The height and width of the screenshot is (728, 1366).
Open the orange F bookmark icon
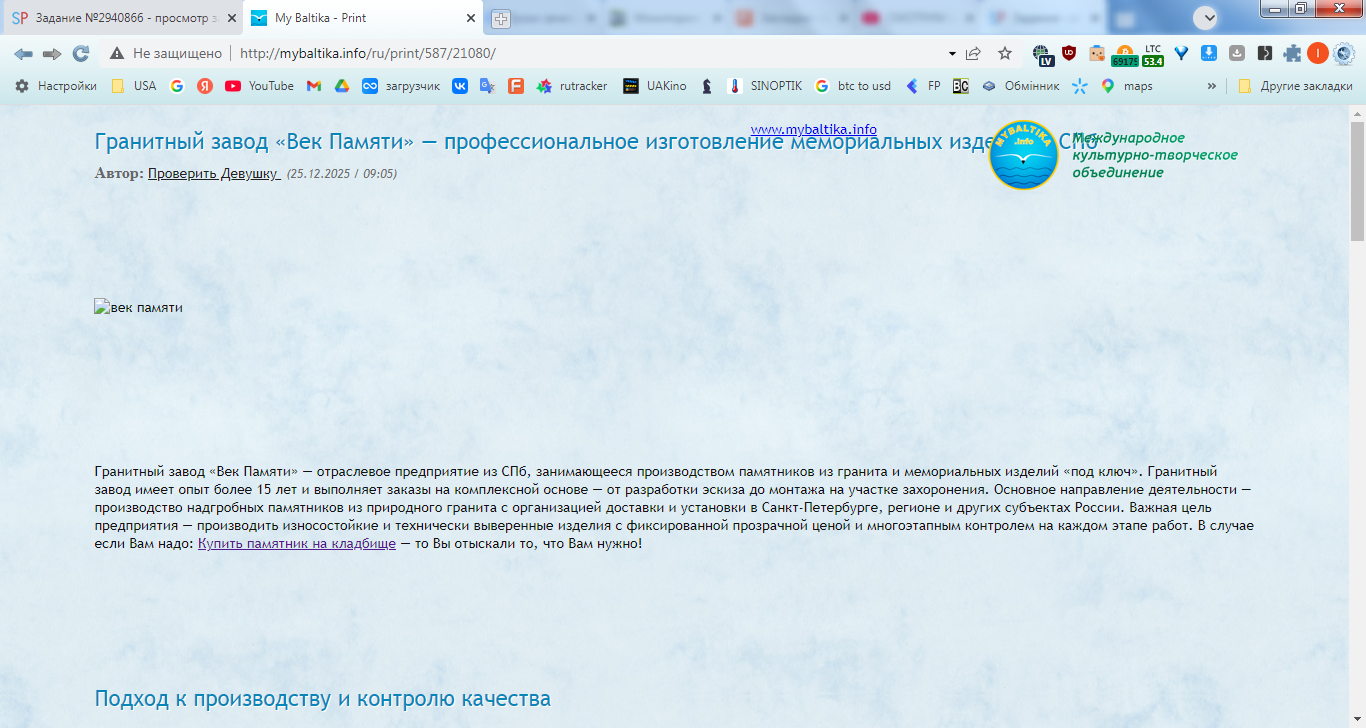516,86
